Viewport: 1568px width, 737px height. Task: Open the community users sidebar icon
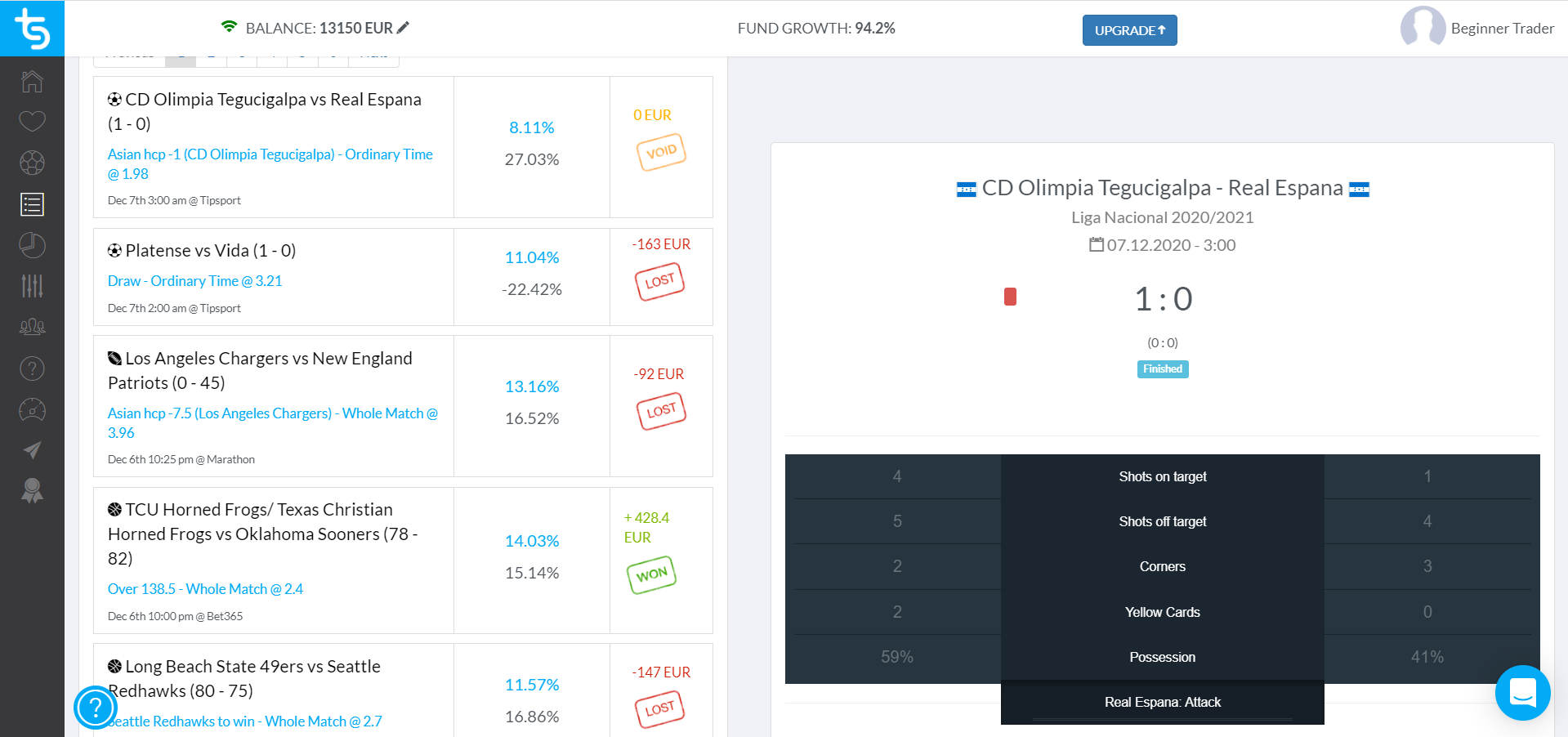32,327
